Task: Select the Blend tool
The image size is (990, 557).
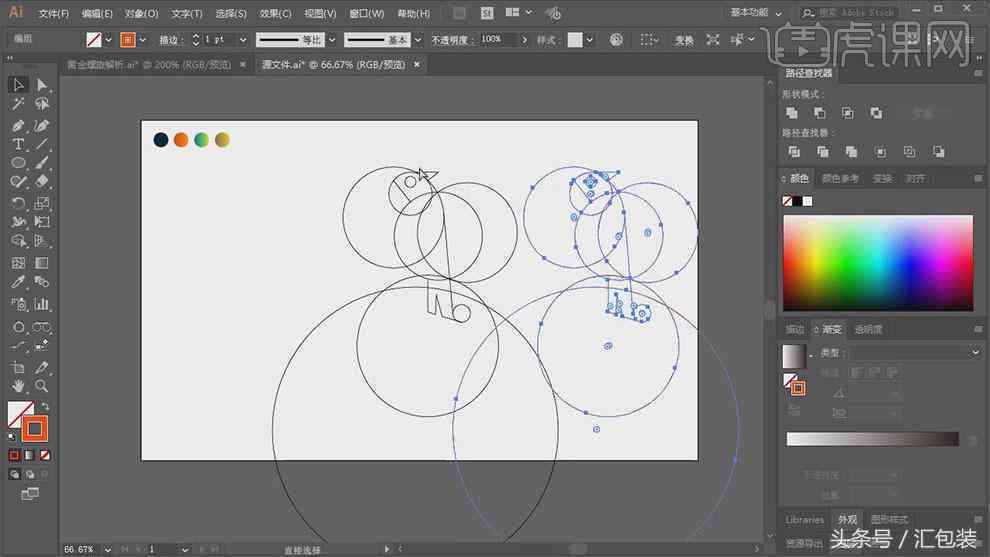Action: click(x=42, y=282)
